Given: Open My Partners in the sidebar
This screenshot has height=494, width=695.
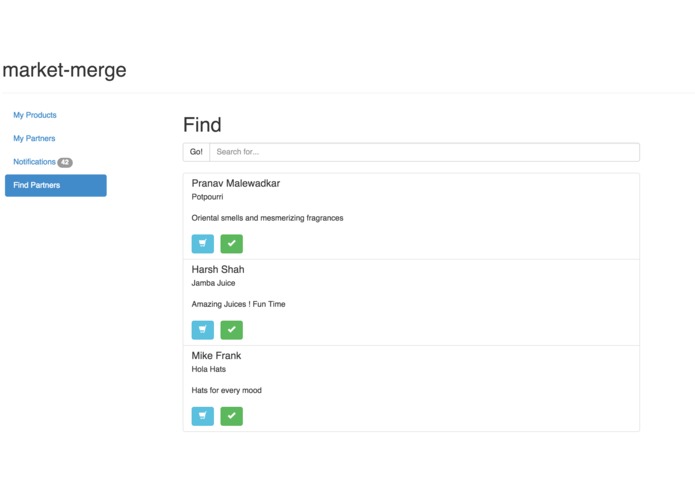Looking at the screenshot, I should [34, 139].
